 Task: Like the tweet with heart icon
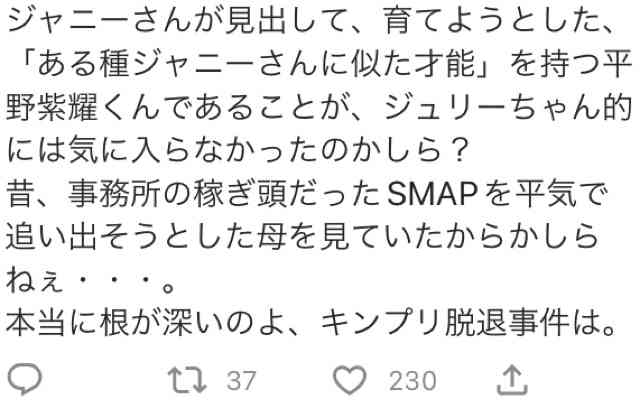click(x=350, y=380)
